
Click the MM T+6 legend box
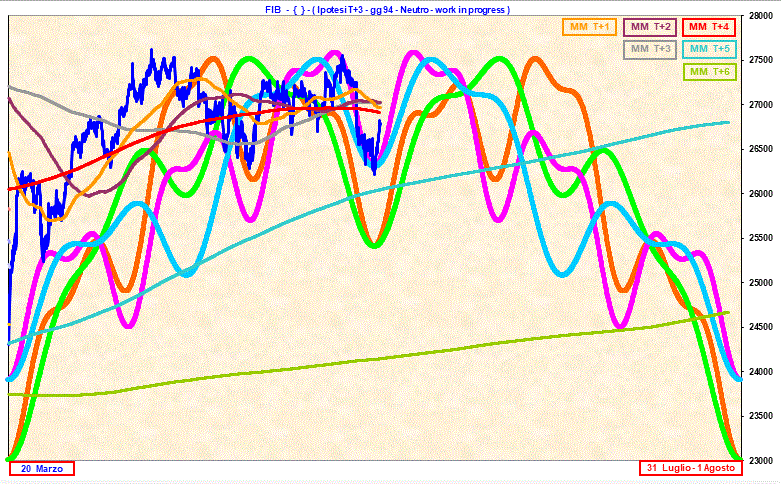[709, 72]
